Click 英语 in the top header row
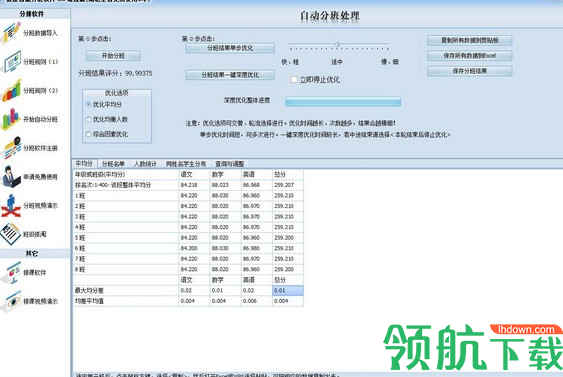The width and height of the screenshot is (563, 377). 248,174
